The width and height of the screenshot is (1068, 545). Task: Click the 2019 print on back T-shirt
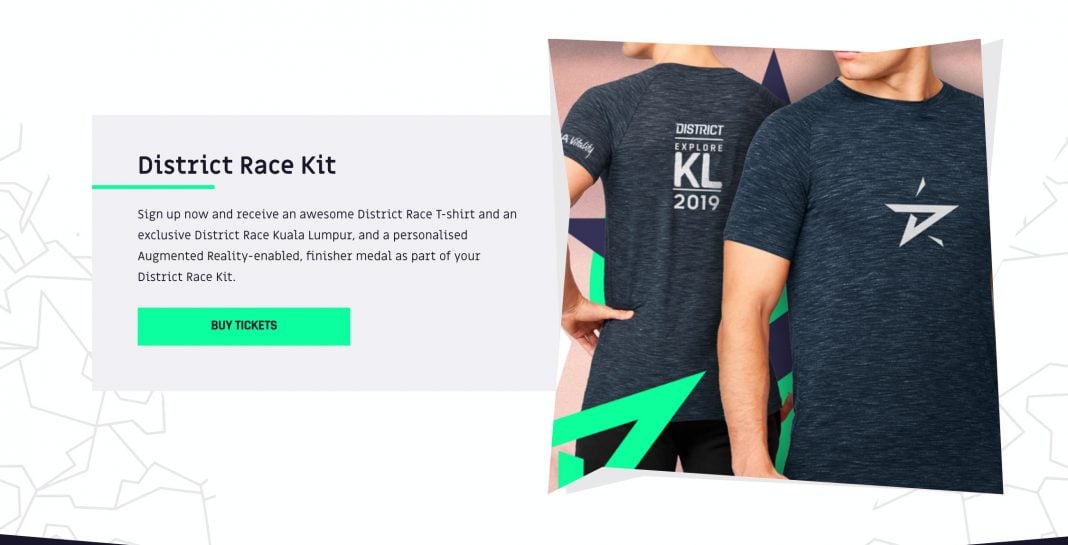pyautogui.click(x=696, y=202)
